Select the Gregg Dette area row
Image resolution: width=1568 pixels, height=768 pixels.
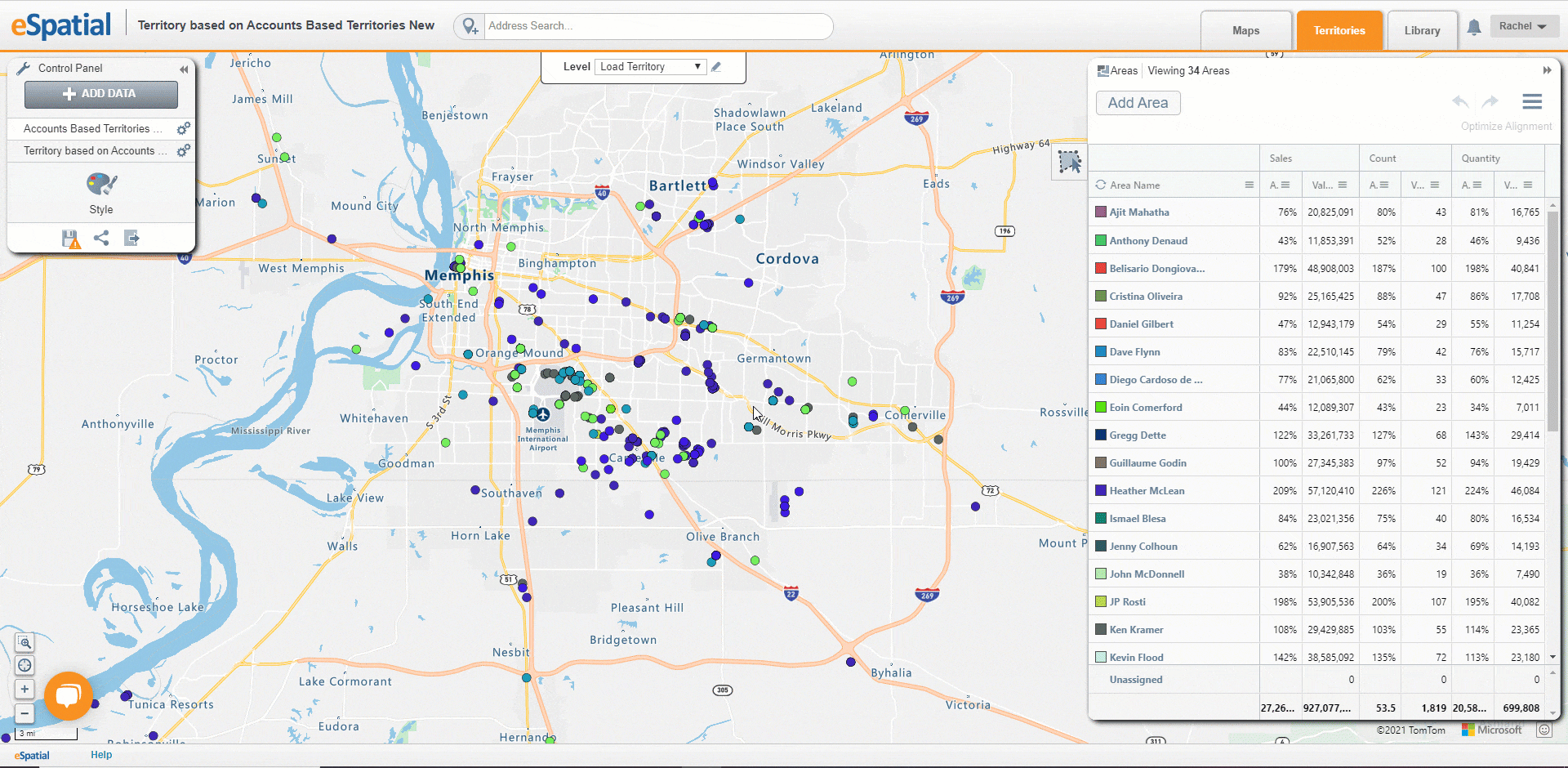click(x=1317, y=435)
